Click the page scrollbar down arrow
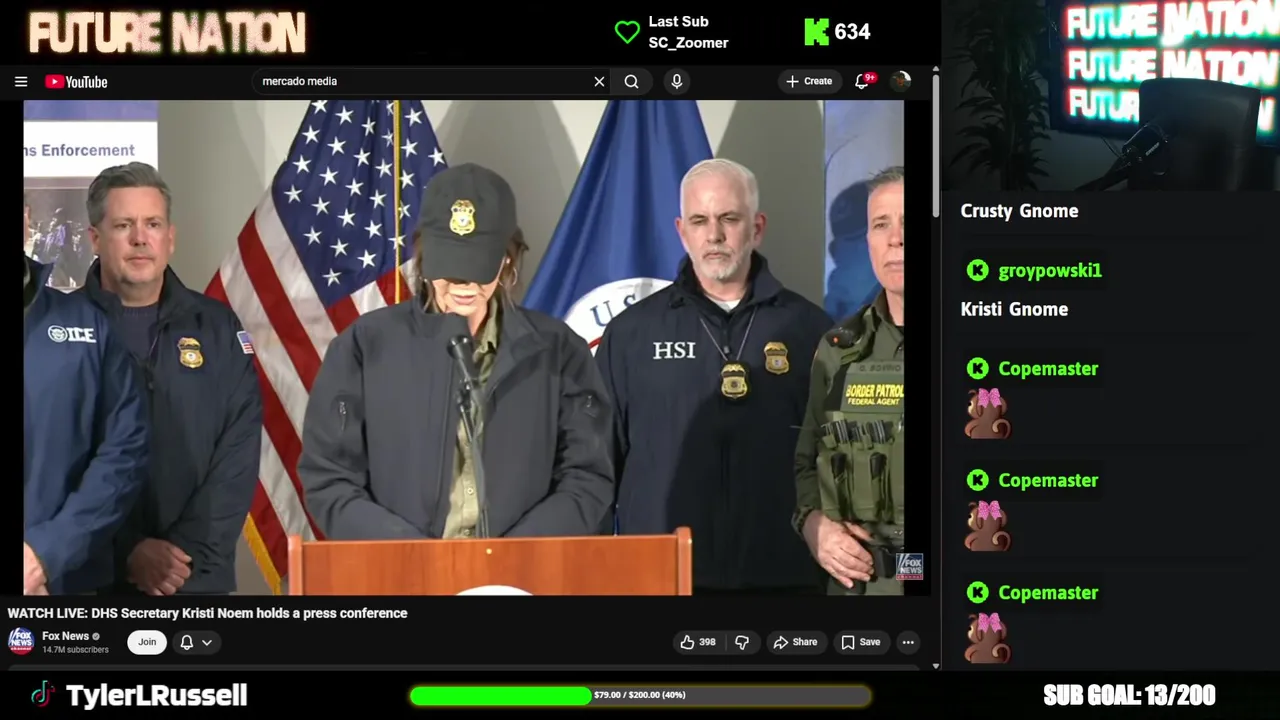 click(935, 666)
